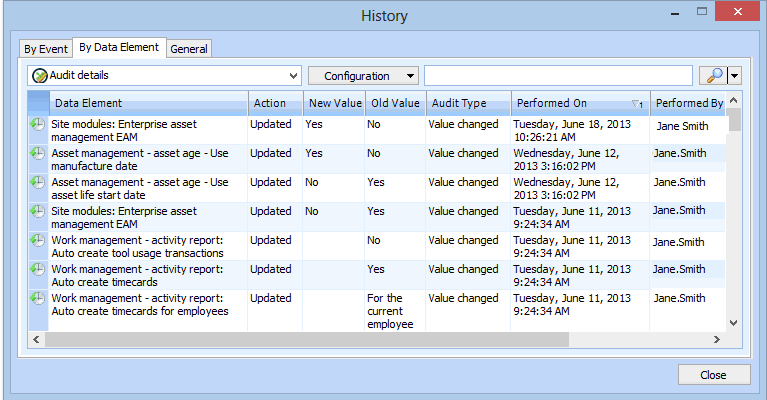
Task: Select the grid's top-left corner selector cell
Action: (37, 103)
